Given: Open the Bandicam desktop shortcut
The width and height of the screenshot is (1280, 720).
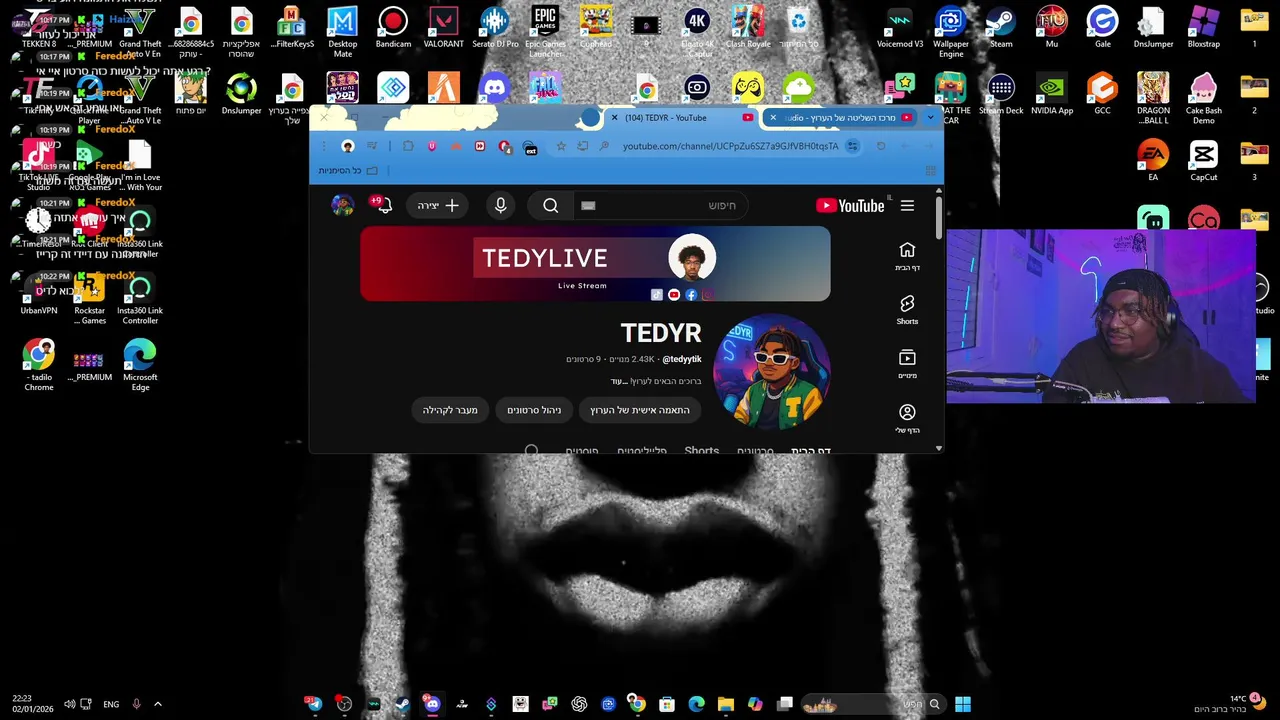Looking at the screenshot, I should click(393, 28).
